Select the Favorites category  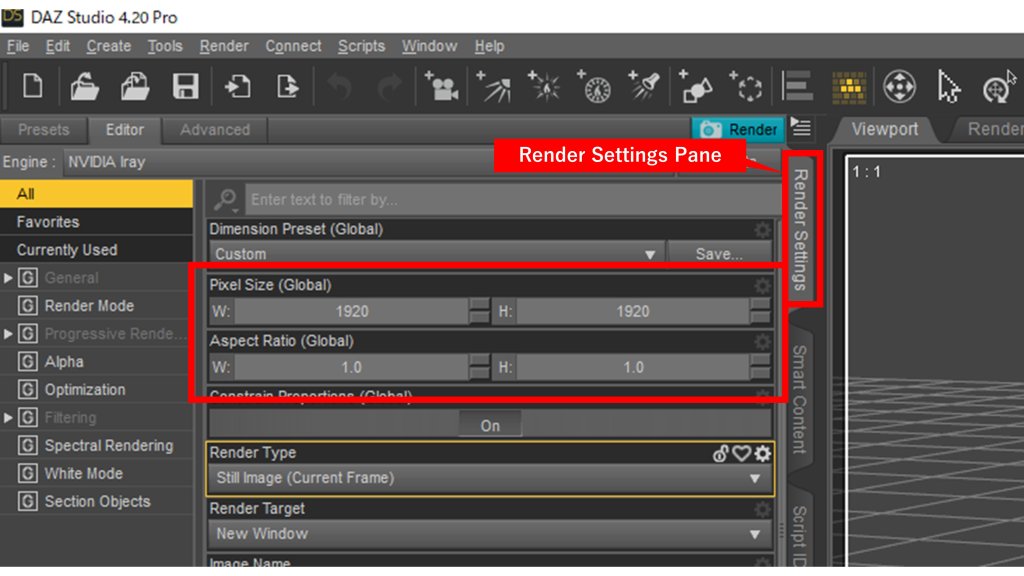click(x=97, y=222)
